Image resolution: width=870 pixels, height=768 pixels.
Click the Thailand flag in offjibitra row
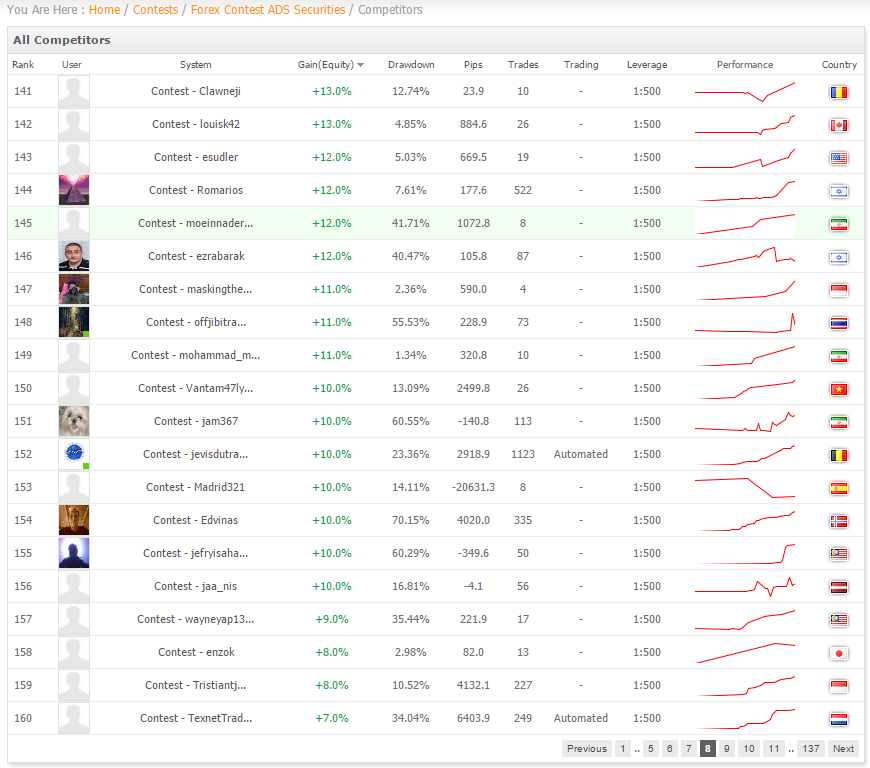pyautogui.click(x=838, y=323)
